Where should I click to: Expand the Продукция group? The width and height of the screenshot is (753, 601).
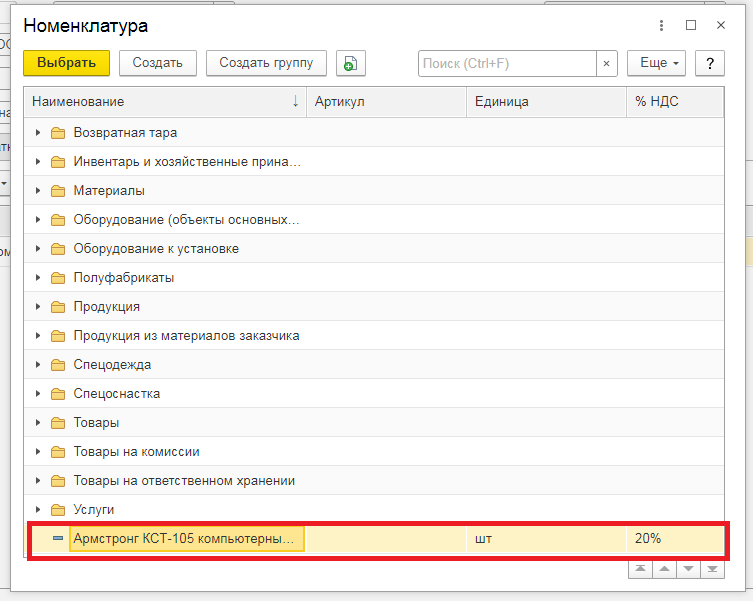point(38,307)
